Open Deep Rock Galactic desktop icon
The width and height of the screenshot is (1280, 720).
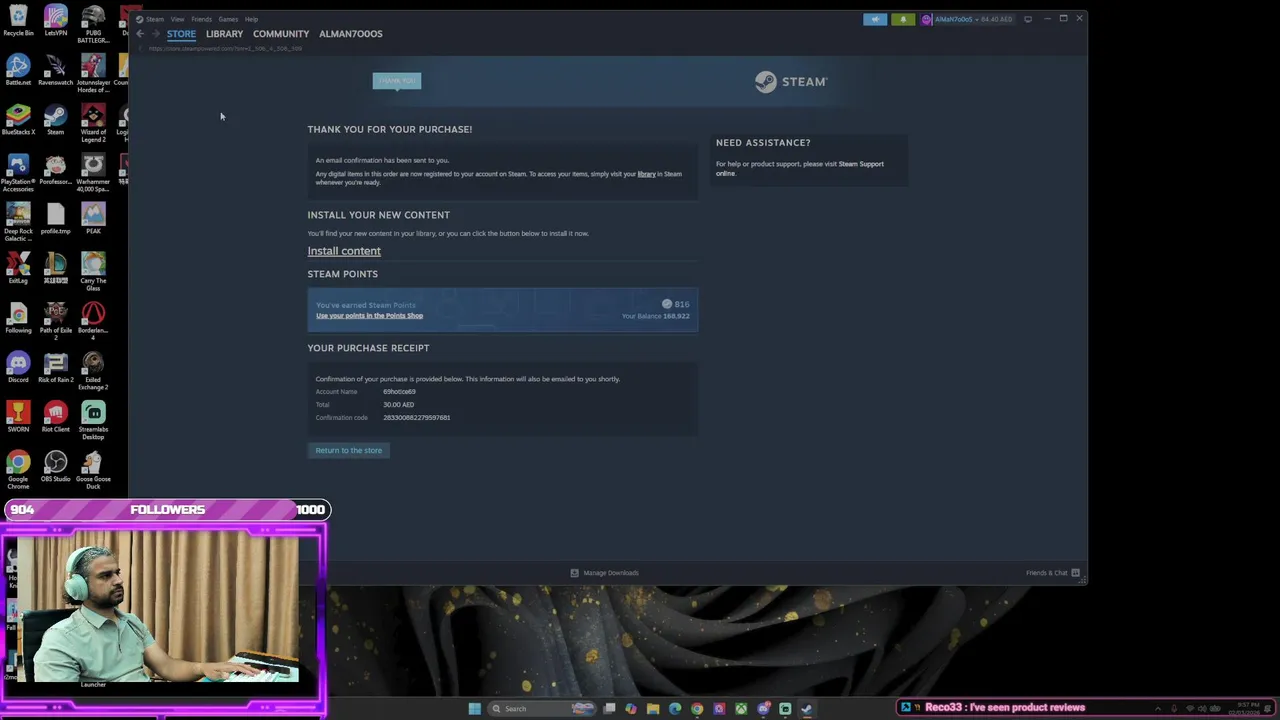point(18,222)
